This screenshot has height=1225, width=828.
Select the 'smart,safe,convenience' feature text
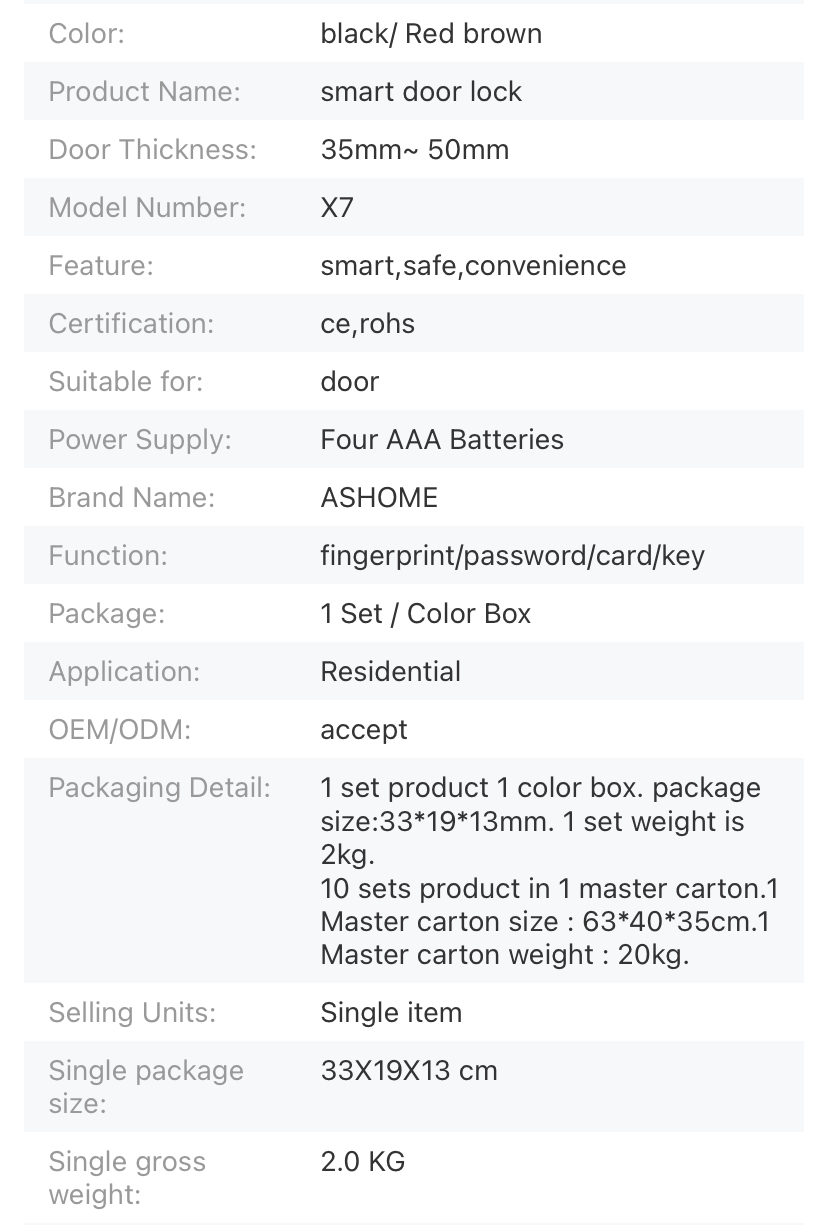tap(473, 266)
